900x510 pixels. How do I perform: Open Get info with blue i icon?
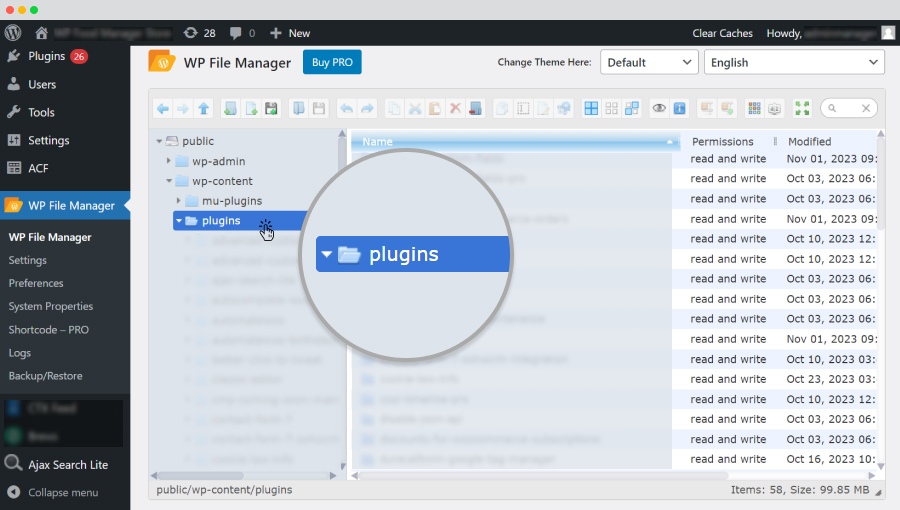(x=680, y=108)
